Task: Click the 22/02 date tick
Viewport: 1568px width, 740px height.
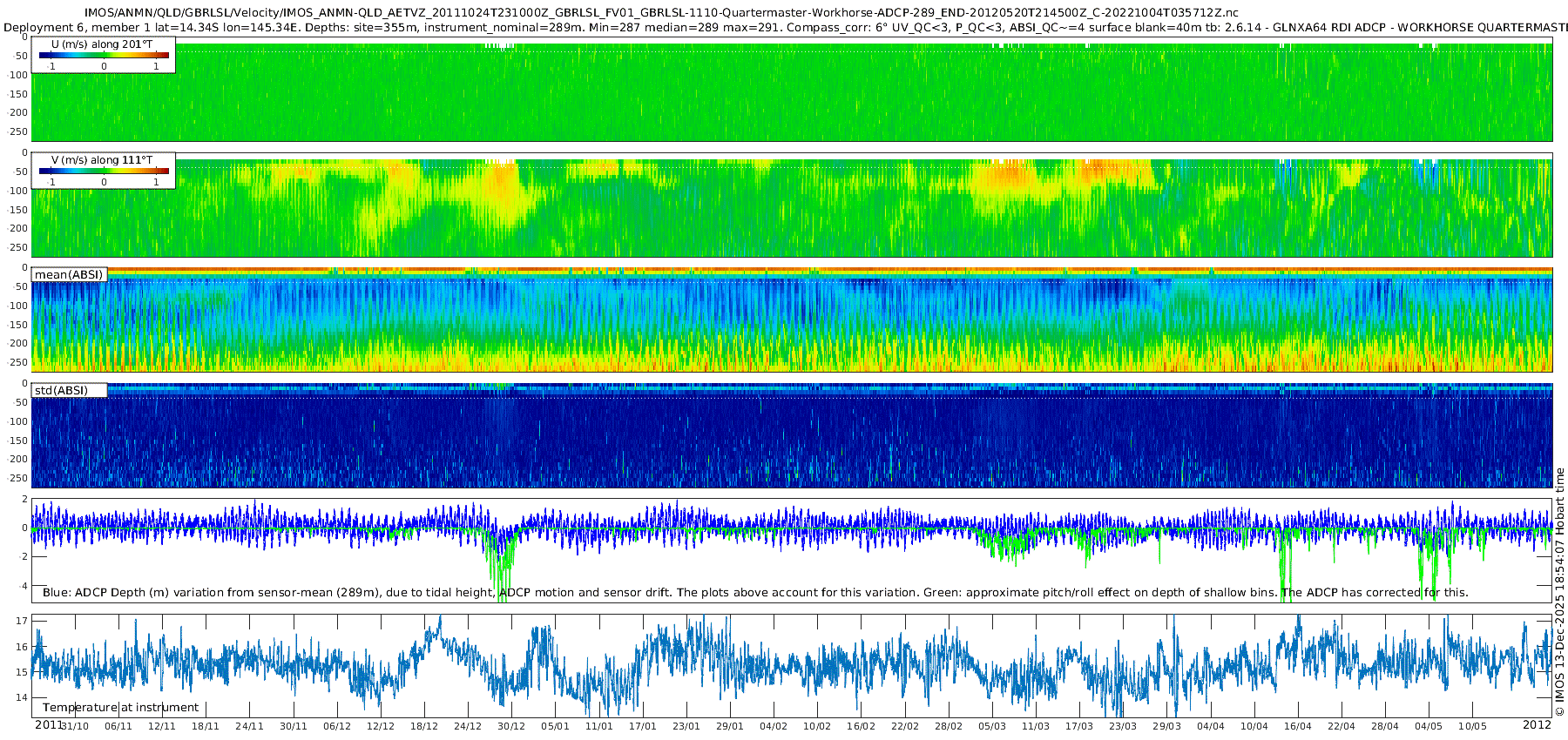Action: pos(905,726)
